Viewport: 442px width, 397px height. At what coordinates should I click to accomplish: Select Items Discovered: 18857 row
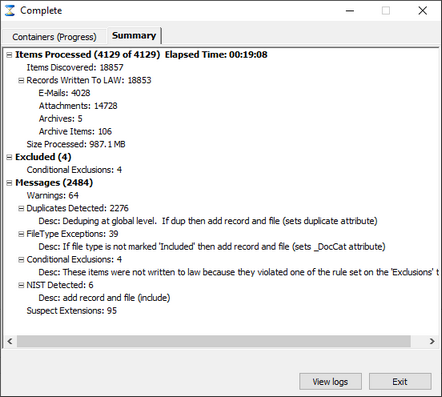pyautogui.click(x=75, y=68)
